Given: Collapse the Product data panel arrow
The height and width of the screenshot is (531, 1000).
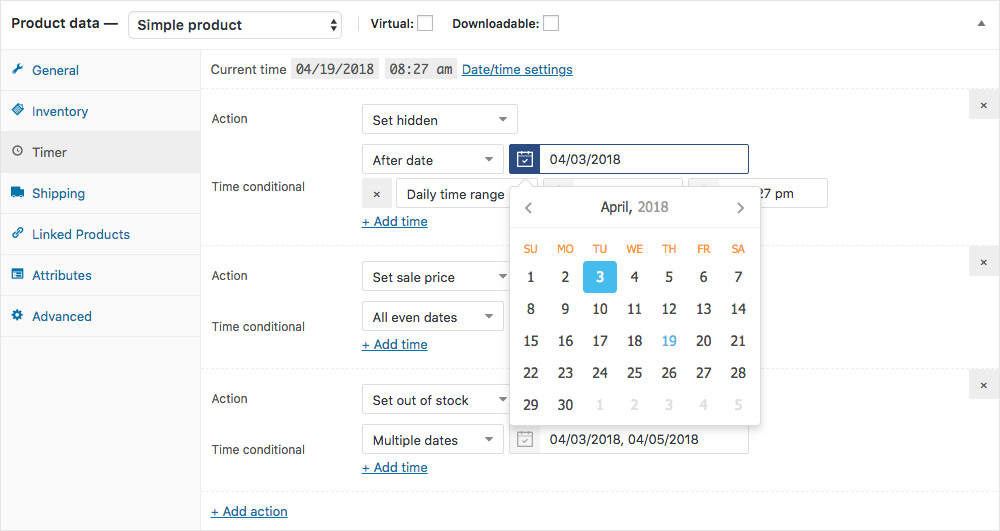Looking at the screenshot, I should [981, 24].
